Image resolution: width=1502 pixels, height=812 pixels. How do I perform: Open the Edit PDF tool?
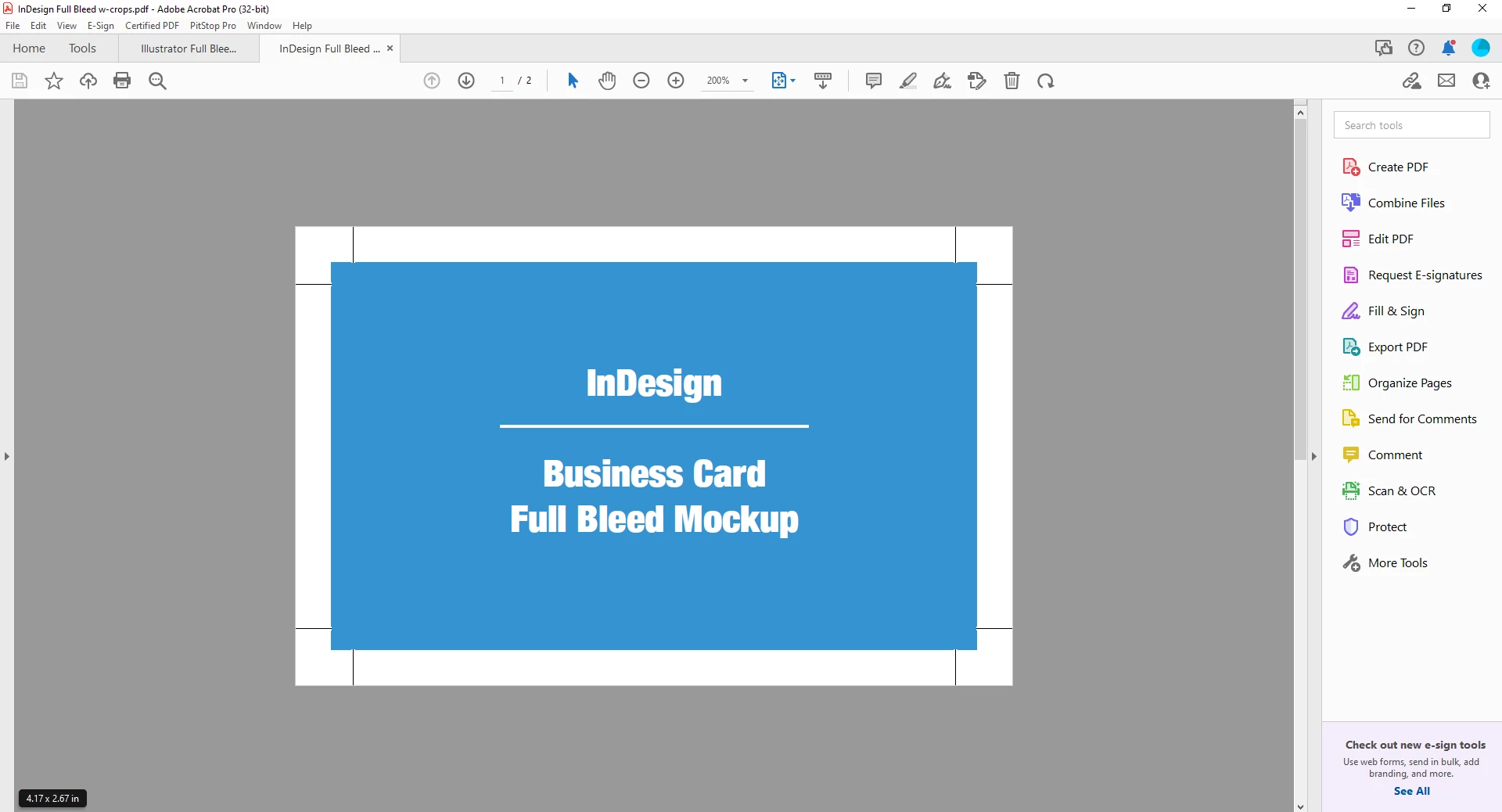[1390, 239]
